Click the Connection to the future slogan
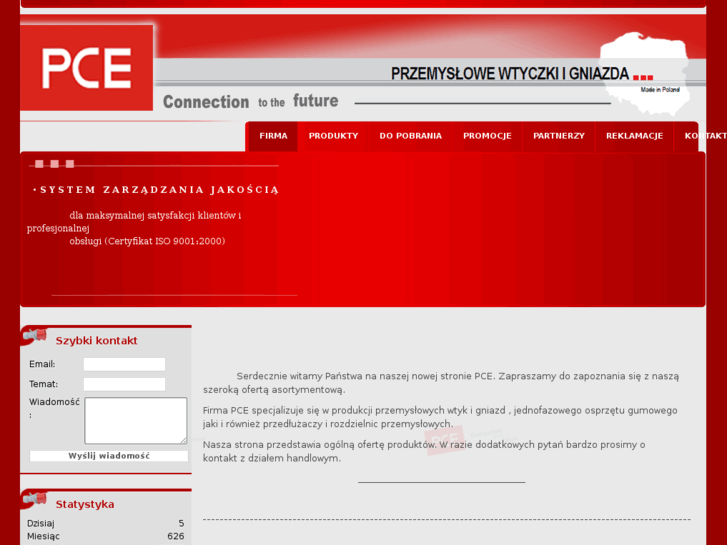 coord(250,101)
